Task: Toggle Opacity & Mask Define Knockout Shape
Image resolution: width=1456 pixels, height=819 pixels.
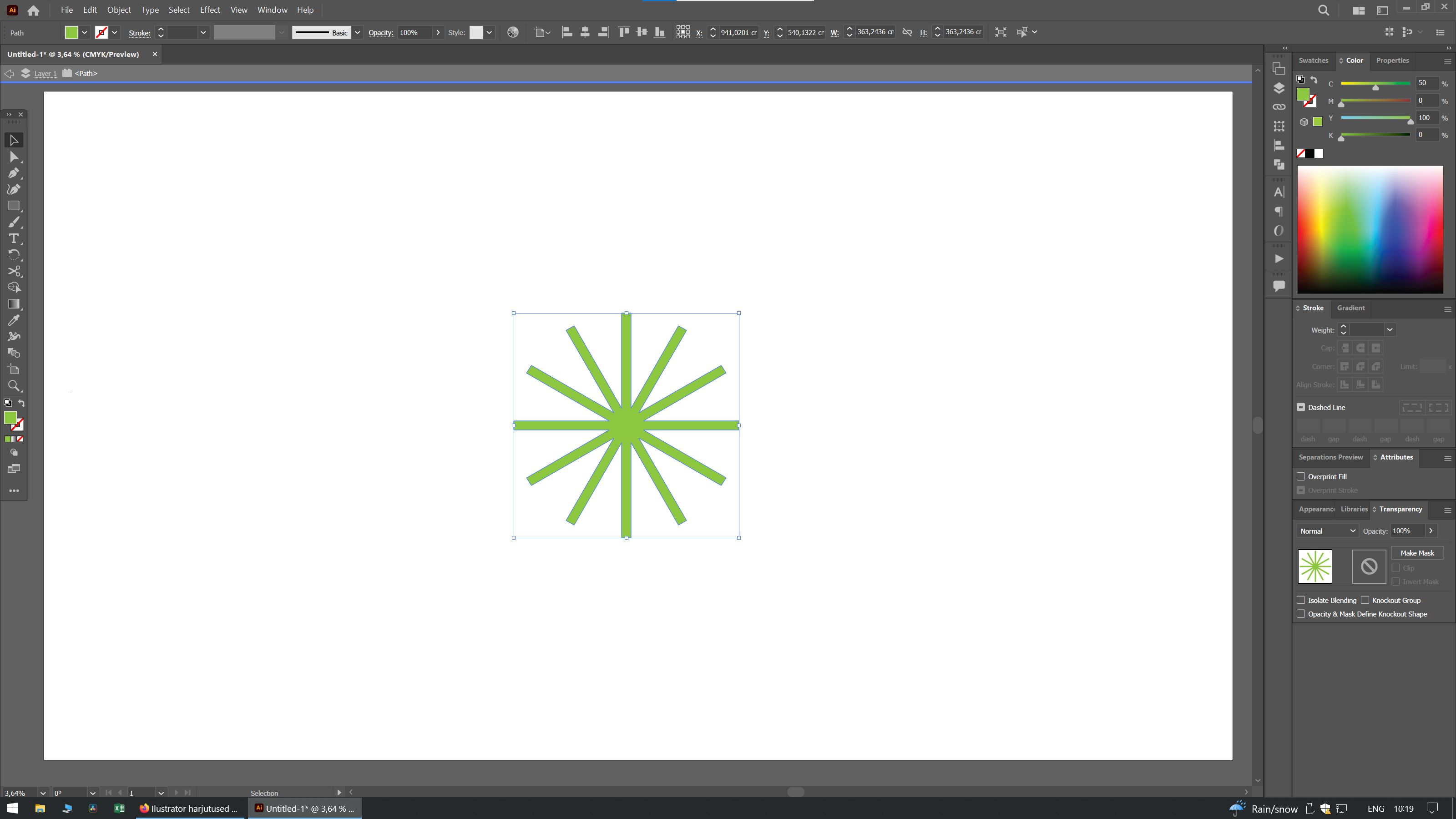Action: point(1300,614)
